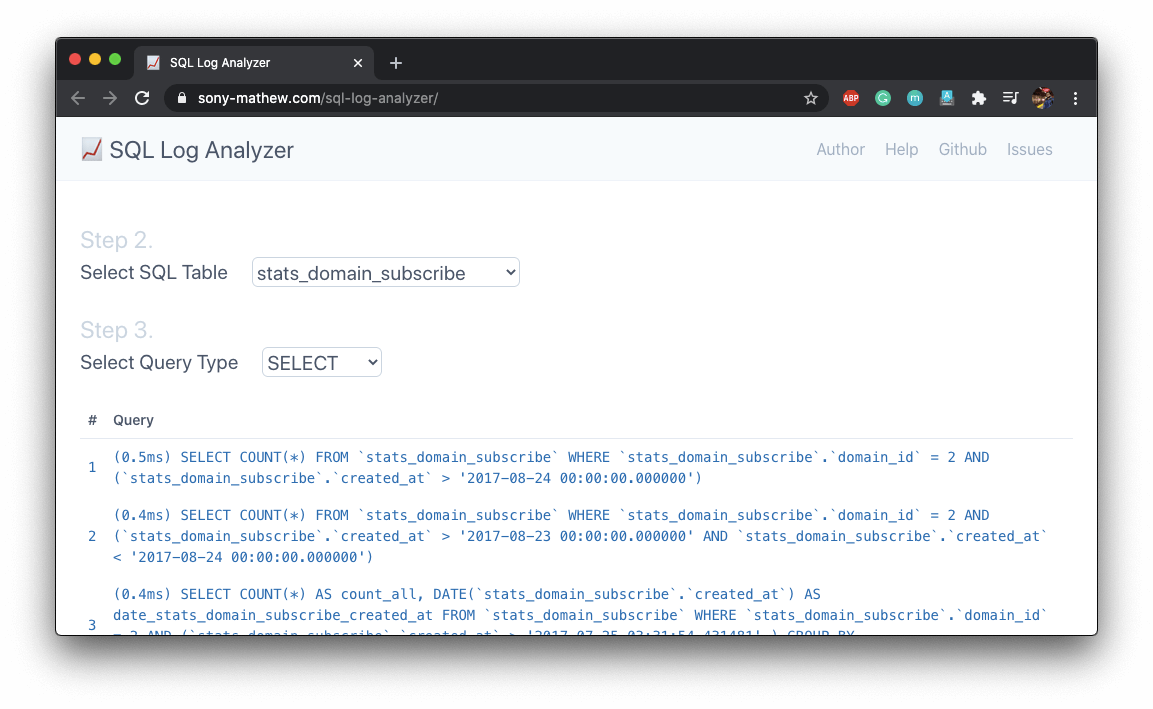Select the SQL Log Analyzer tab
The height and width of the screenshot is (709, 1153).
(x=254, y=63)
